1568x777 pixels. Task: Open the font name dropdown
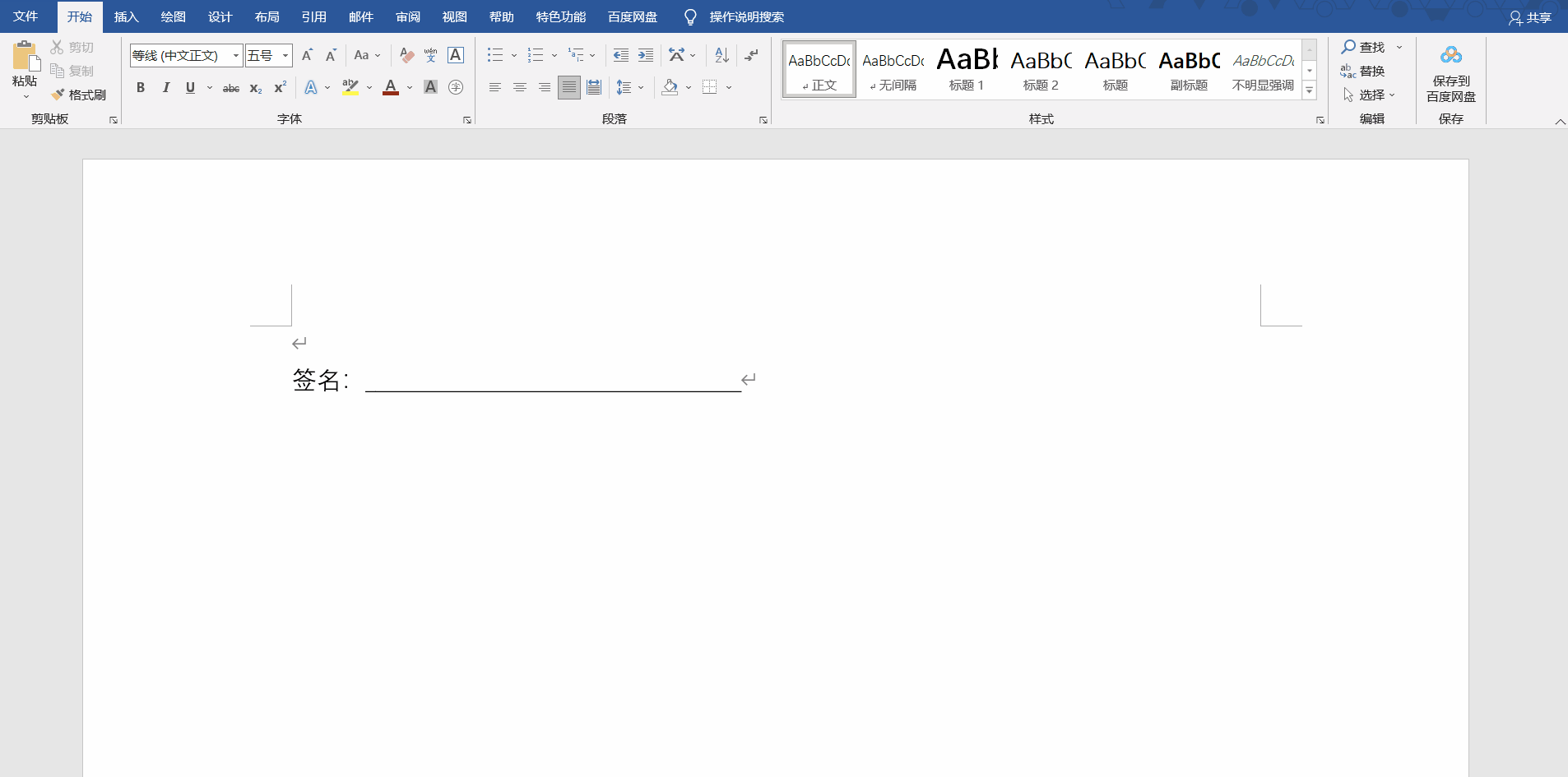[236, 56]
